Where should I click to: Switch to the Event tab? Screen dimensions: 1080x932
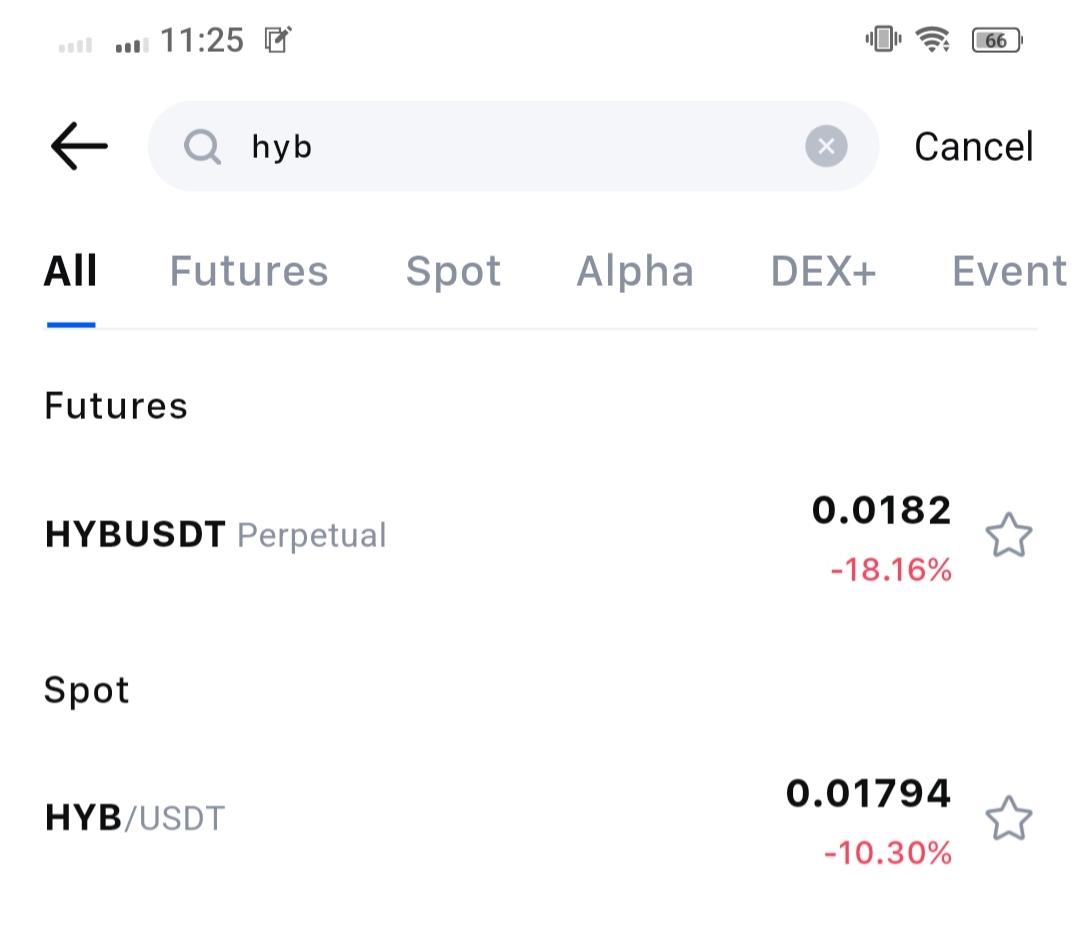coord(1009,271)
